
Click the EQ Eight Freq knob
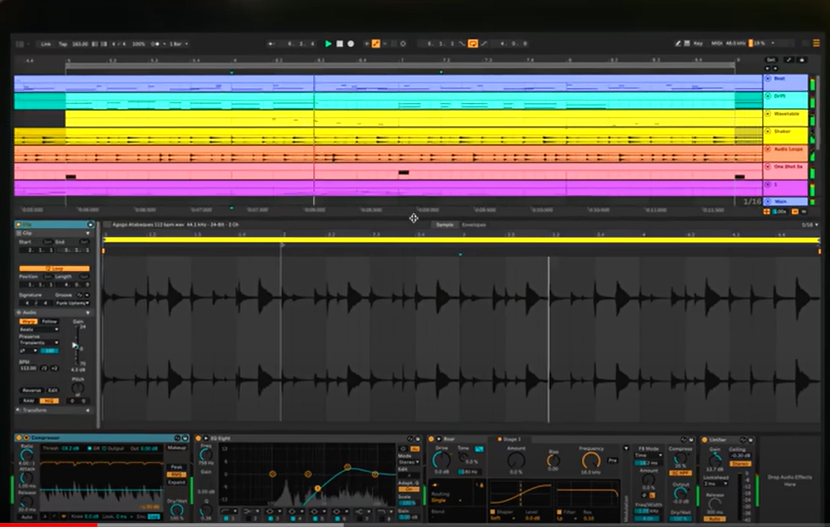[x=206, y=454]
